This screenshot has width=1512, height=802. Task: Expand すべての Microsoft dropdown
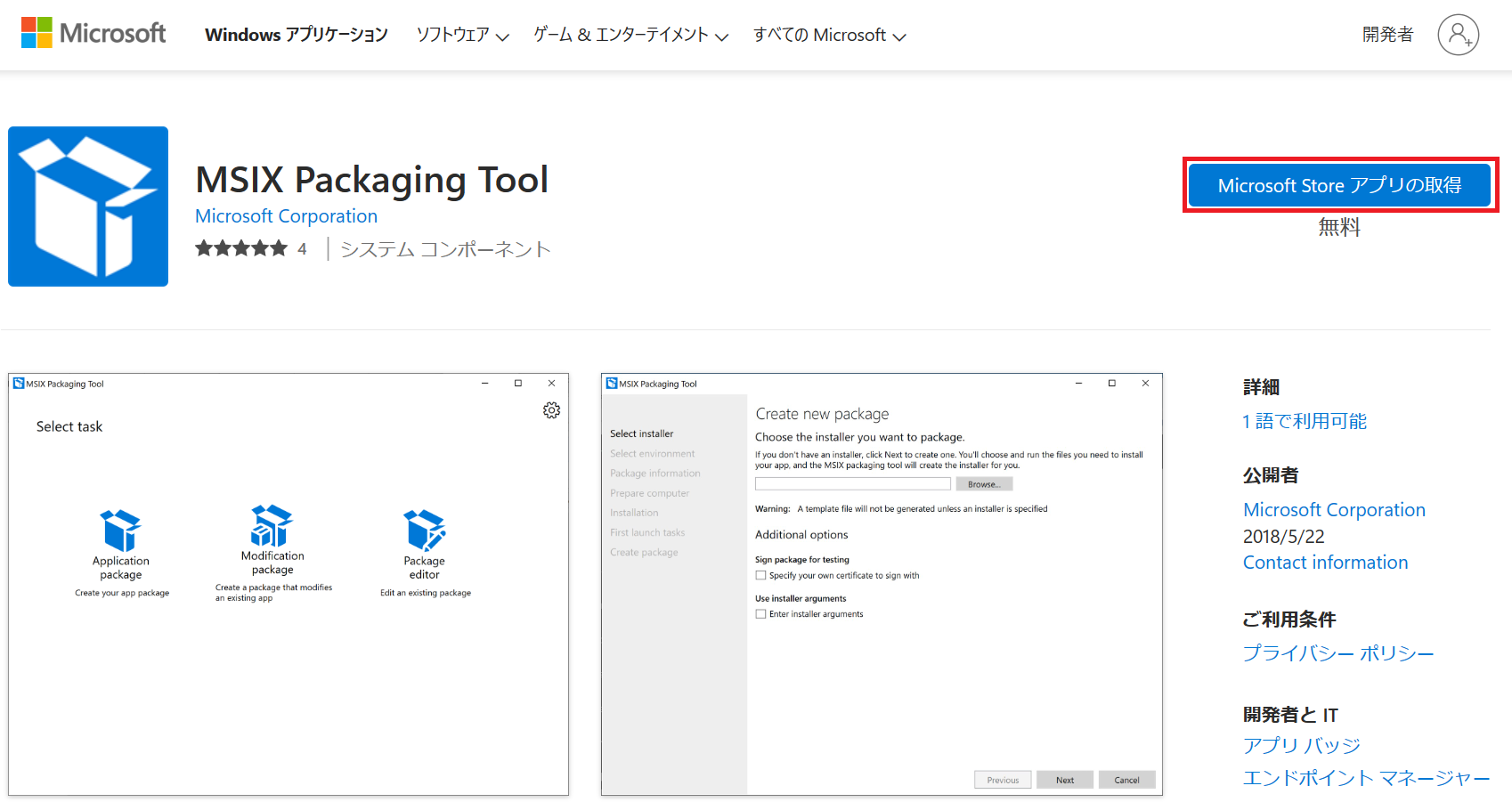pos(829,35)
